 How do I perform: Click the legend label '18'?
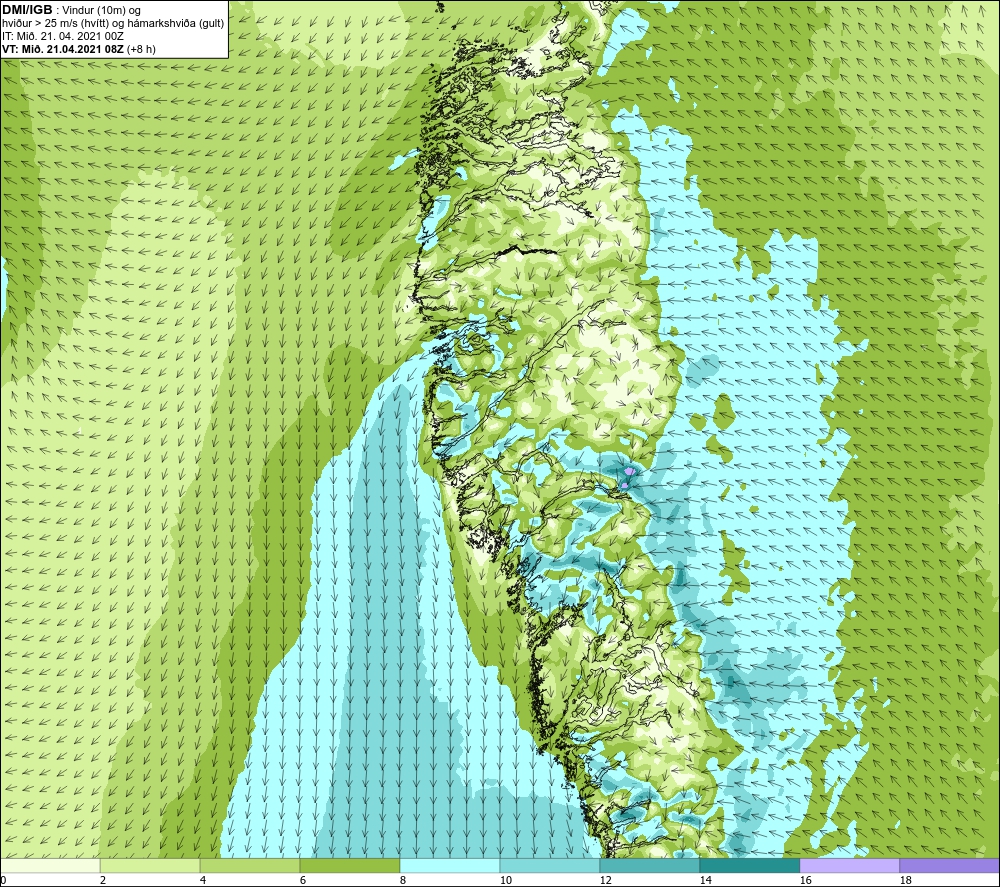(906, 881)
